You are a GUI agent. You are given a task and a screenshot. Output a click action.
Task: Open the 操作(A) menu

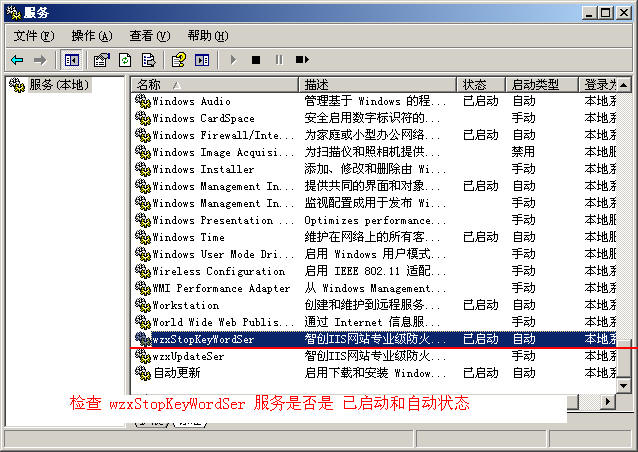coord(92,36)
